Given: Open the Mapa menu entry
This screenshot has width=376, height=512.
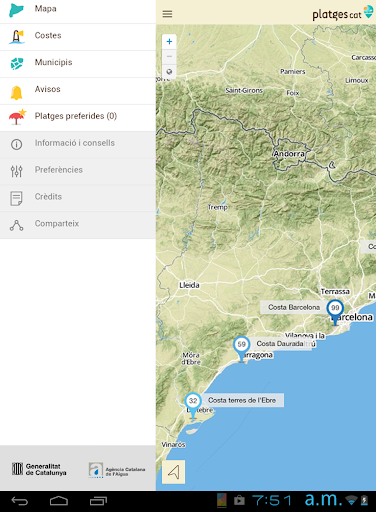Looking at the screenshot, I should coord(78,10).
